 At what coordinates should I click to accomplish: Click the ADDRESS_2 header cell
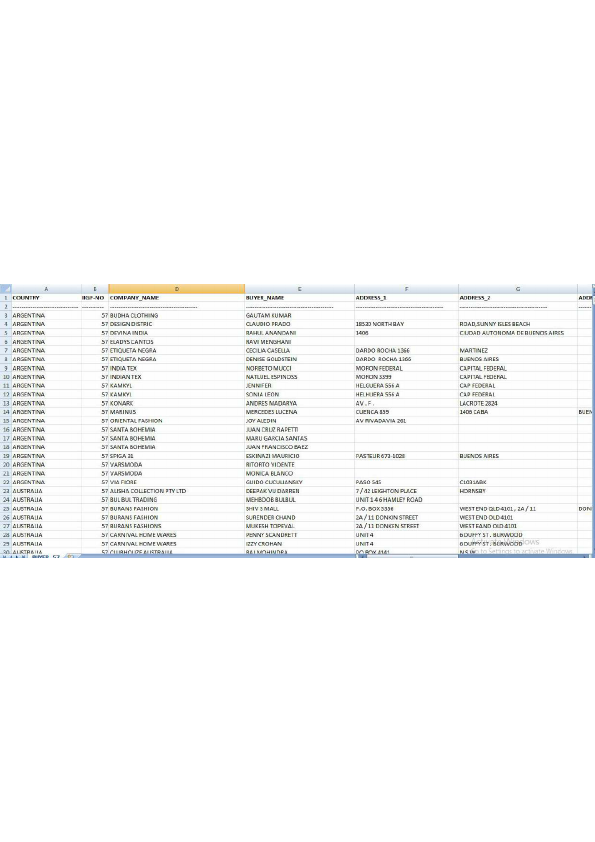coord(518,297)
